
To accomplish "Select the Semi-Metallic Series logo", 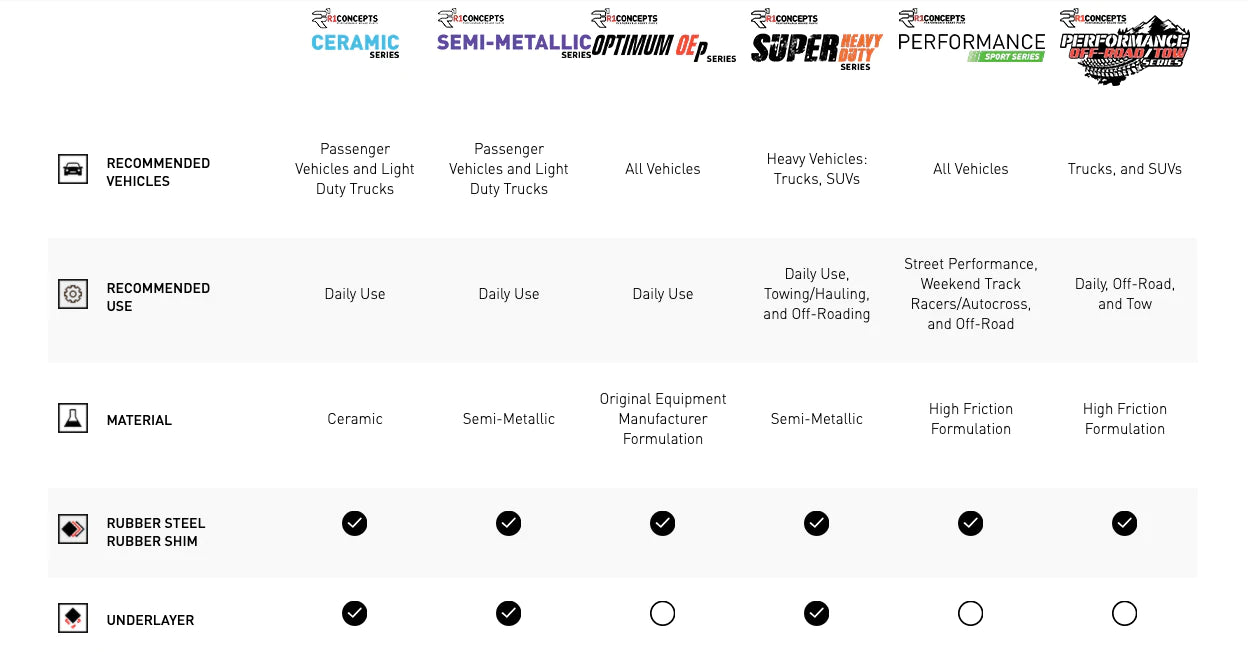I will click(x=514, y=36).
